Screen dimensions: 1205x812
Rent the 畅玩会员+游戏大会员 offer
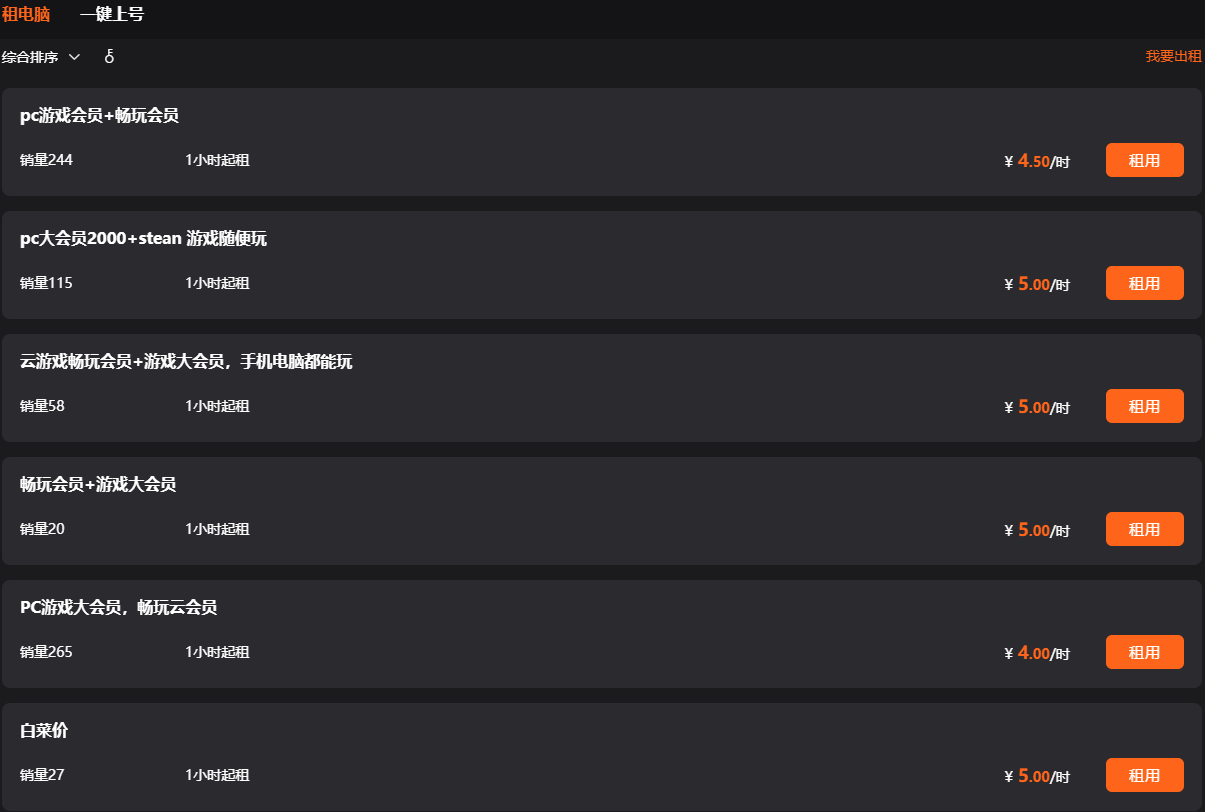point(1144,529)
